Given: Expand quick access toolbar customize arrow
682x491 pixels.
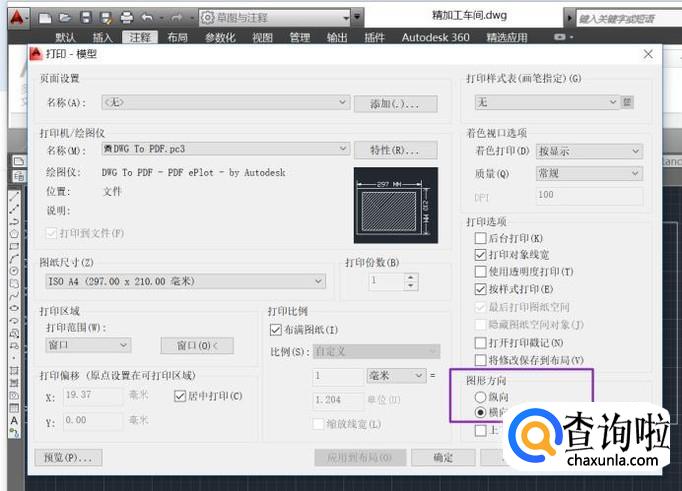Looking at the screenshot, I should (357, 17).
